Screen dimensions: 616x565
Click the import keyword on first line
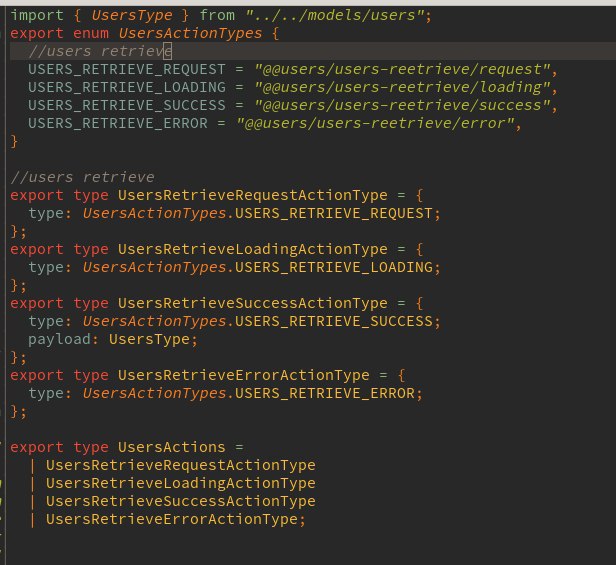pos(37,16)
